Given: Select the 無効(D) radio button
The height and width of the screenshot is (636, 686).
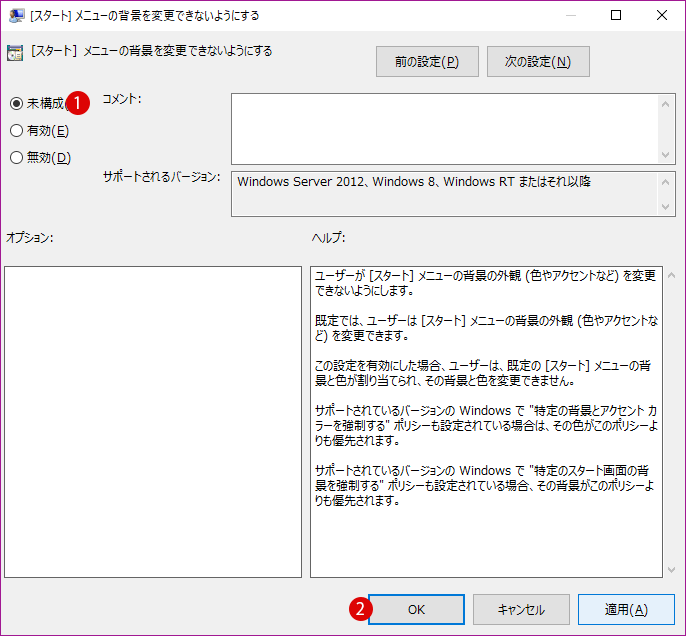Looking at the screenshot, I should point(17,157).
